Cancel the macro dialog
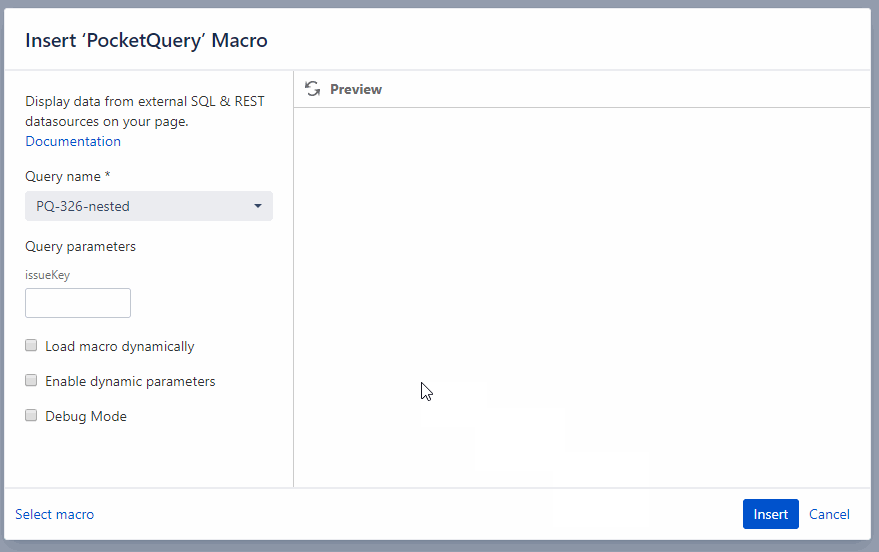 click(x=829, y=514)
